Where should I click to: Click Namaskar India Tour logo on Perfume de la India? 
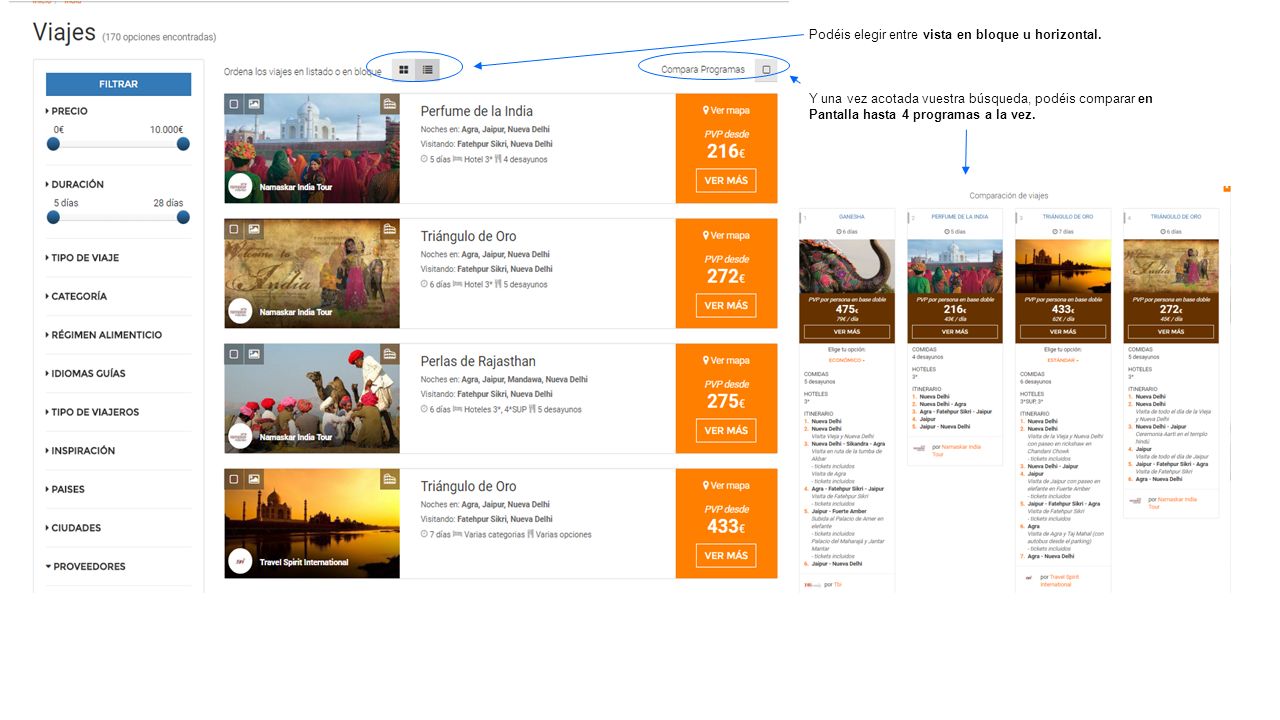click(x=240, y=186)
